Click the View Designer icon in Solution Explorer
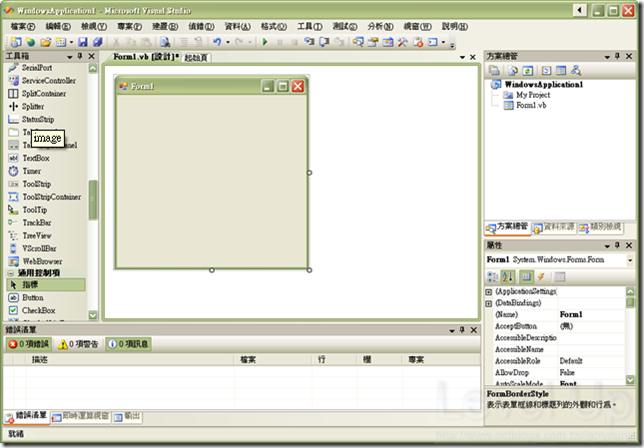Viewport: 644px width, 448px height. click(x=561, y=71)
